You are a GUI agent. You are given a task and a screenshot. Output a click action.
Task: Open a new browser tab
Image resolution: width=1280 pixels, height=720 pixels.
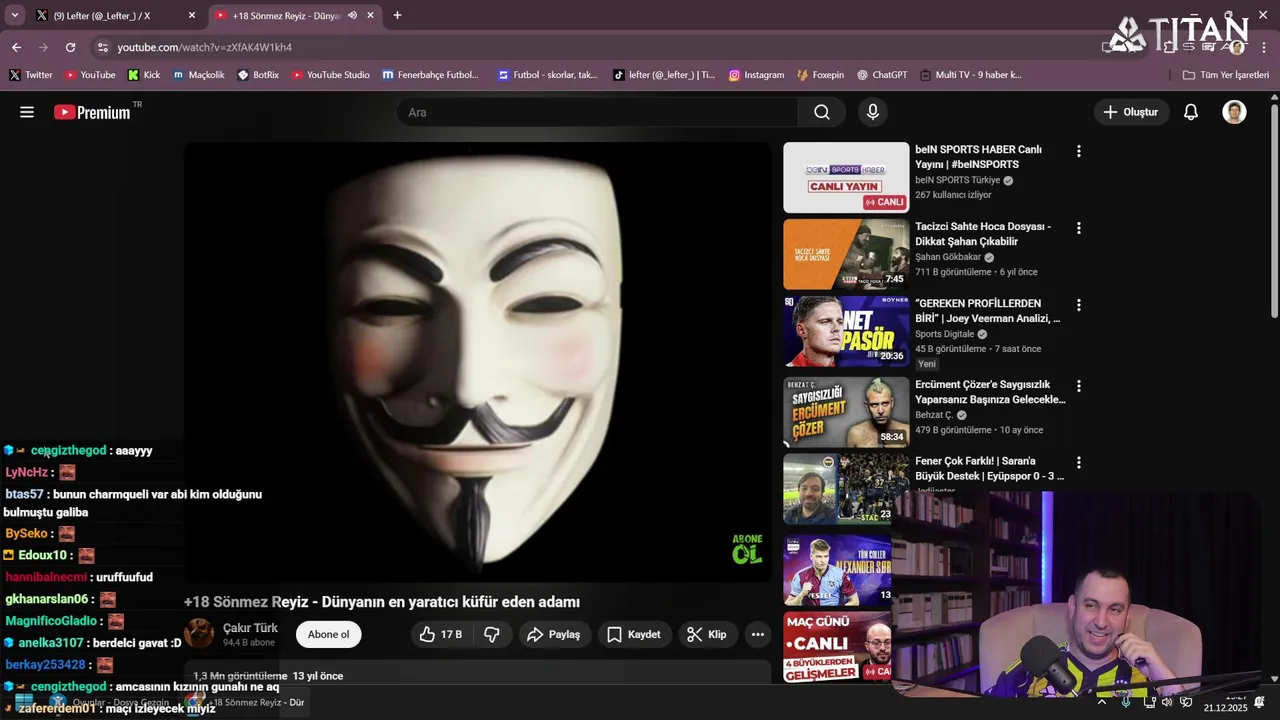point(397,16)
